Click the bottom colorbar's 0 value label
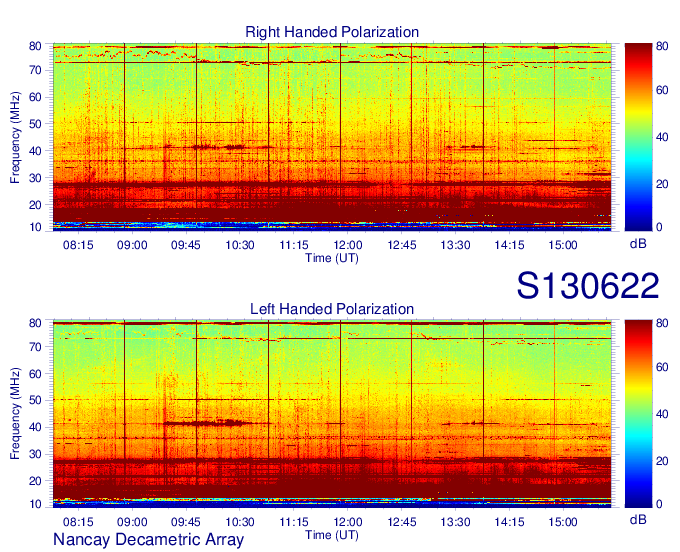Image resolution: width=680 pixels, height=552 pixels. (659, 504)
